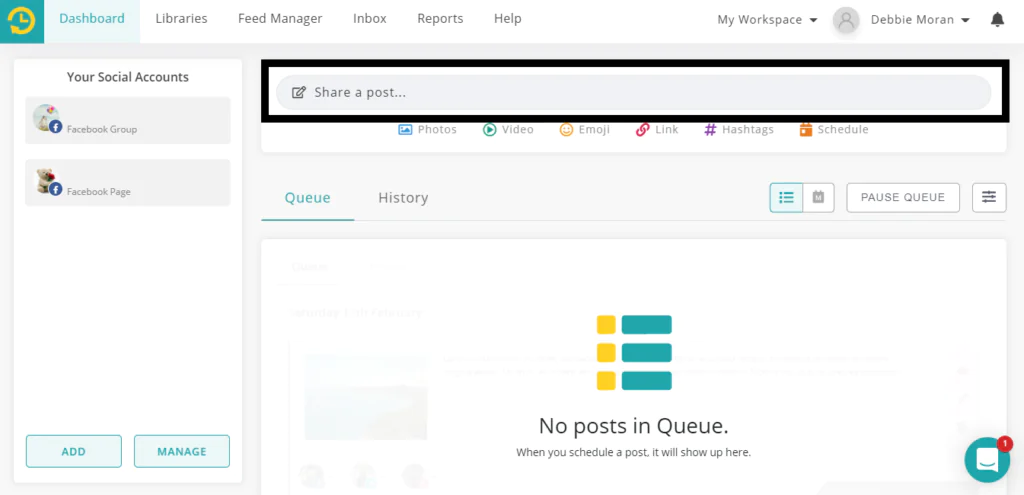Open the Debbie Moran user menu
Screen dimensions: 1024x495
pos(920,20)
